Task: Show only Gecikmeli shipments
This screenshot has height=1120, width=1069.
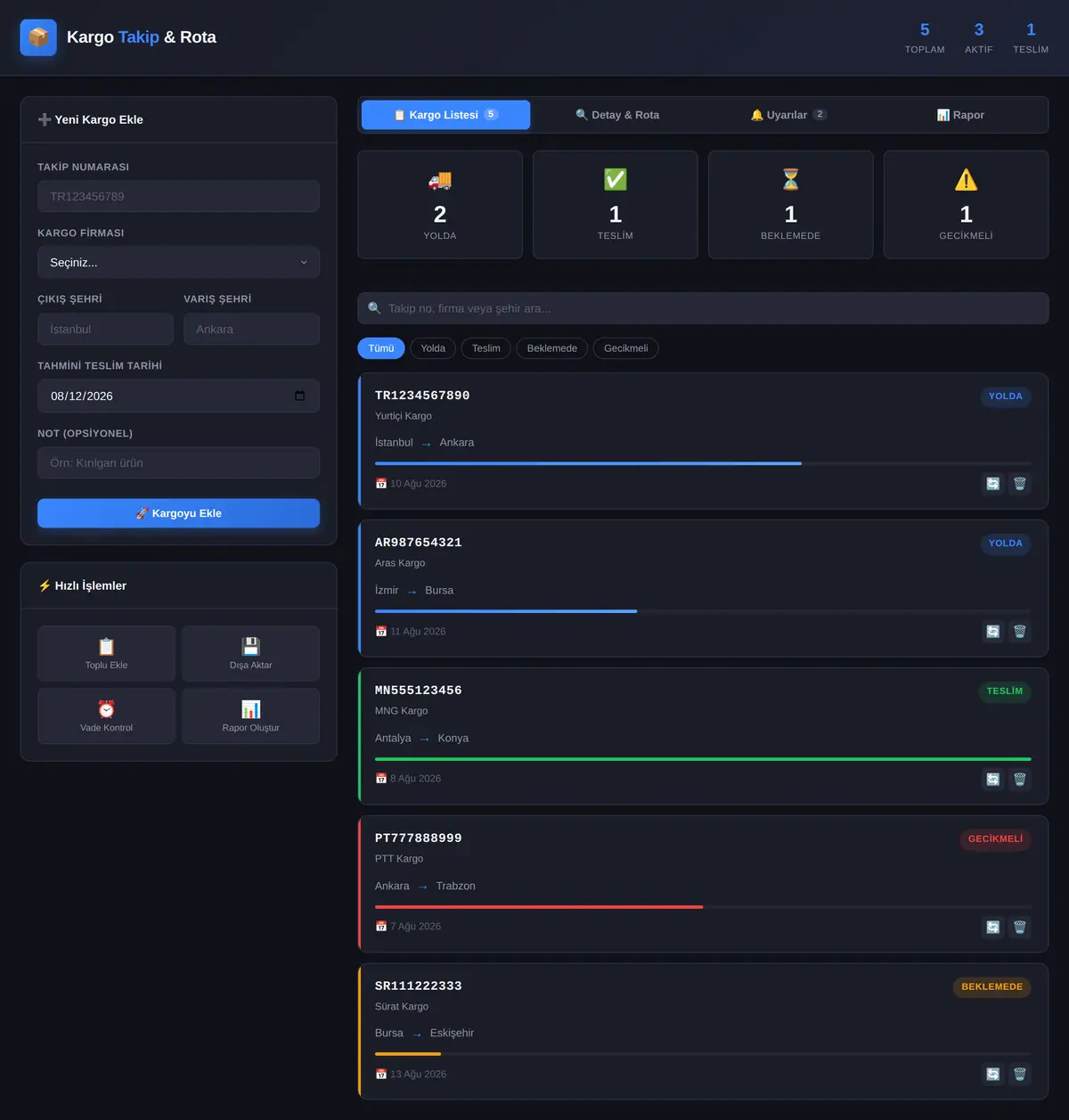Action: [626, 348]
